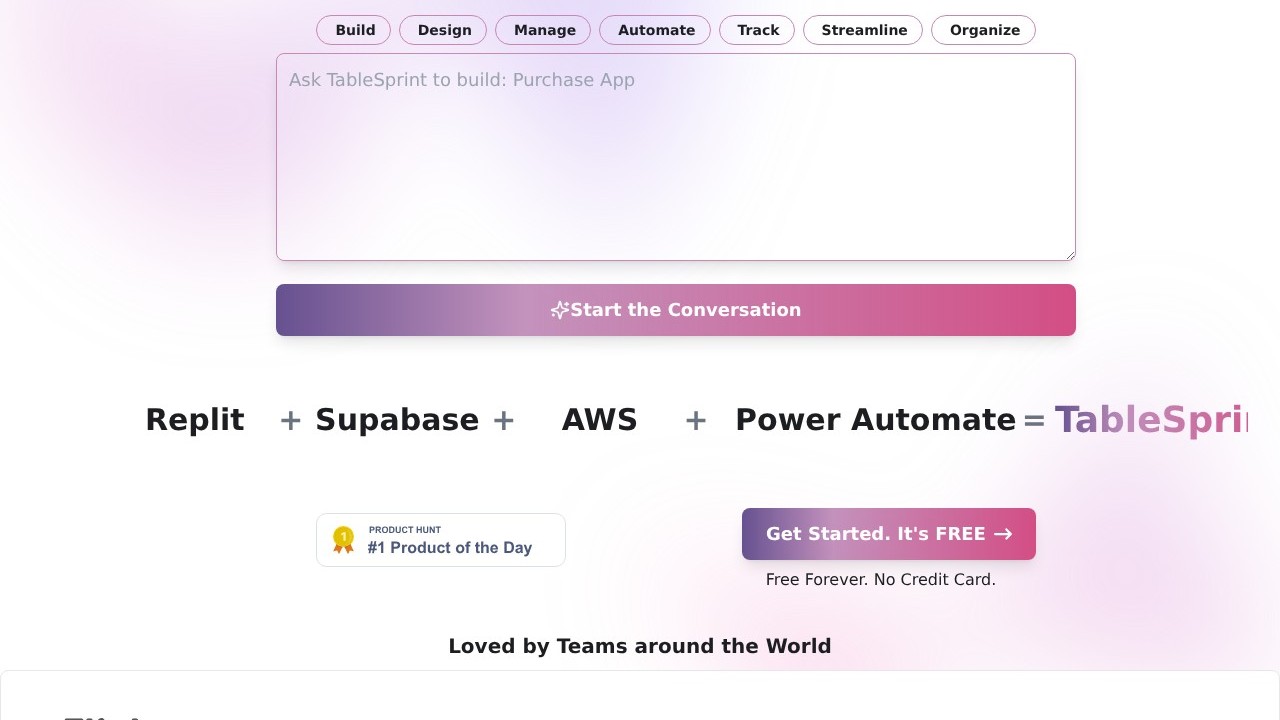
Task: Choose the Design suggestion pill
Action: [443, 30]
